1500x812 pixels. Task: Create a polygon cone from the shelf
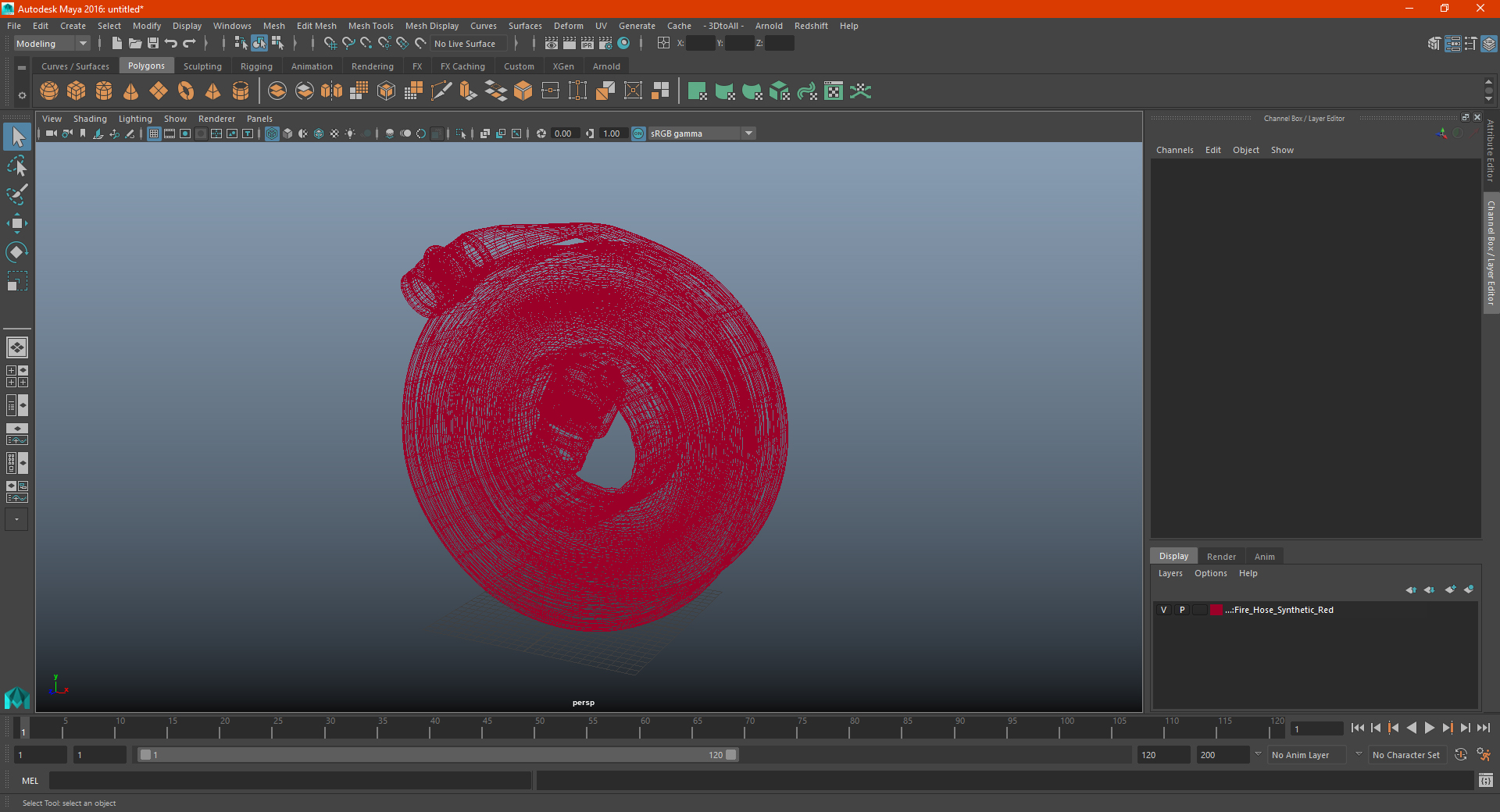pyautogui.click(x=131, y=91)
